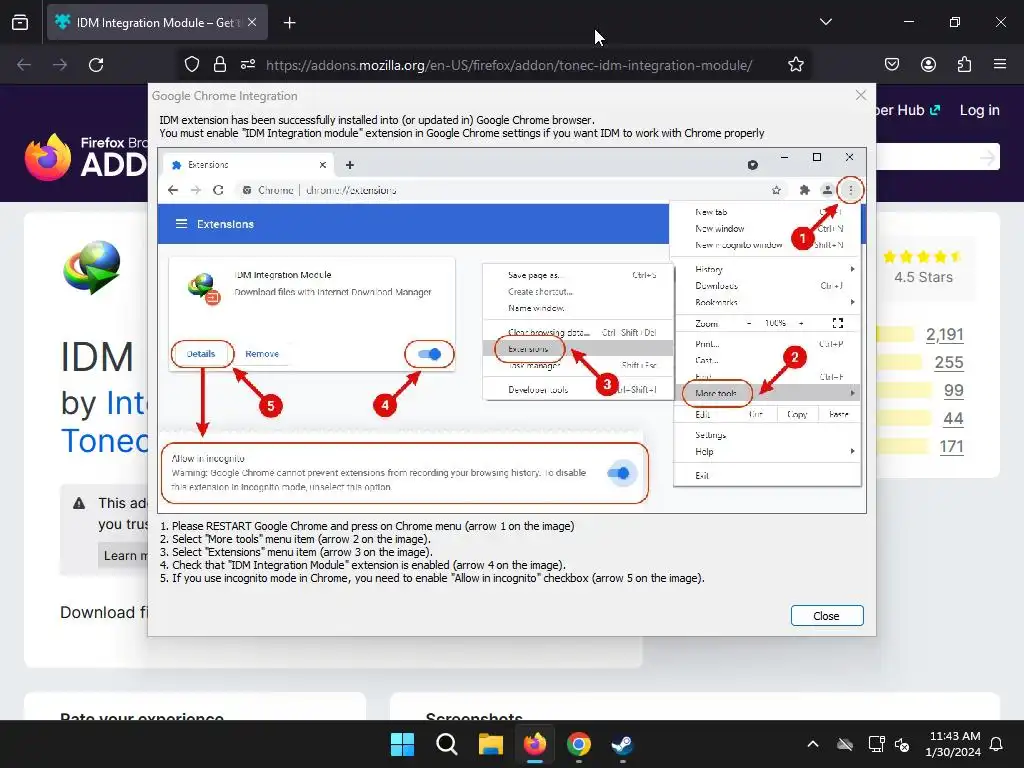This screenshot has width=1024, height=768.
Task: Open the 171 one-star reviews link
Action: click(x=952, y=447)
